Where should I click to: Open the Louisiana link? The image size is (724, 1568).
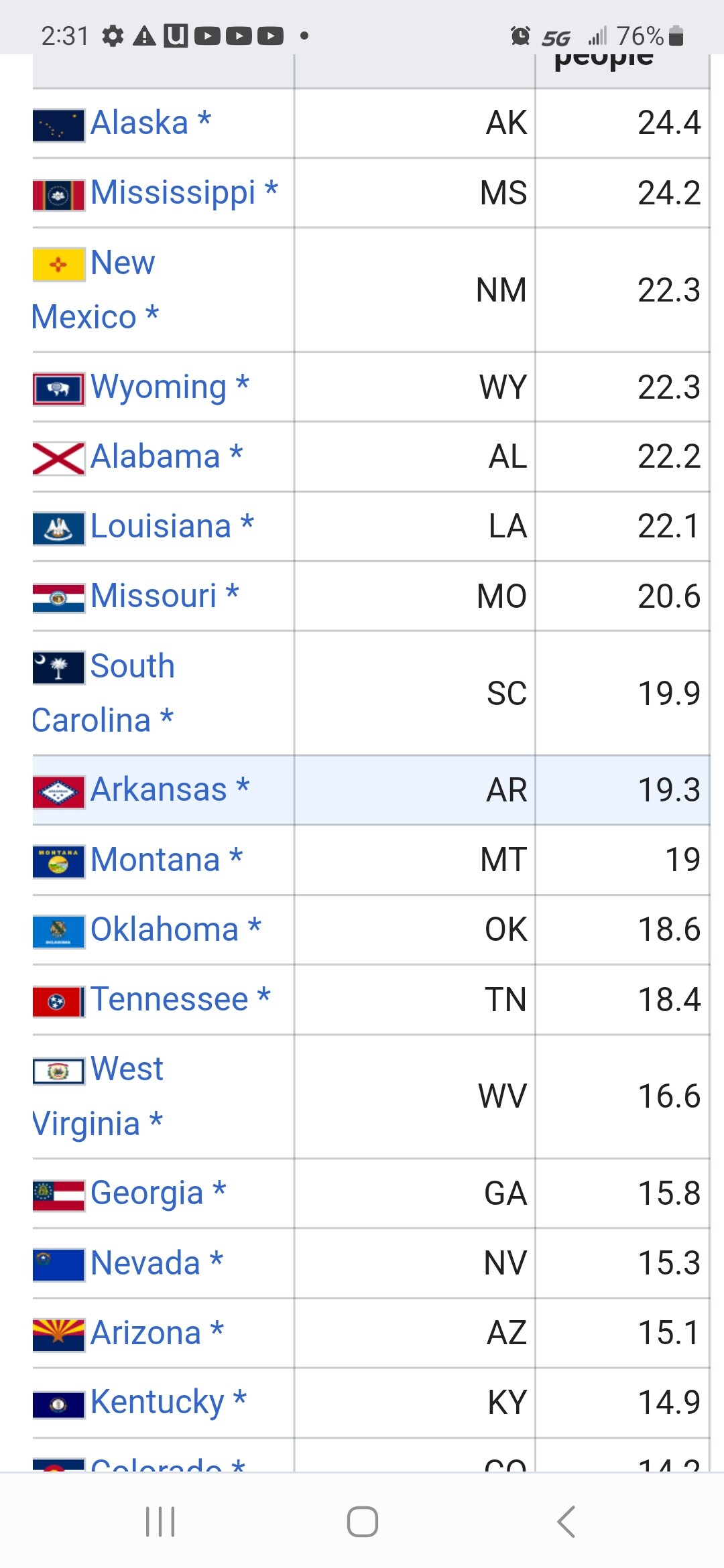click(x=161, y=526)
